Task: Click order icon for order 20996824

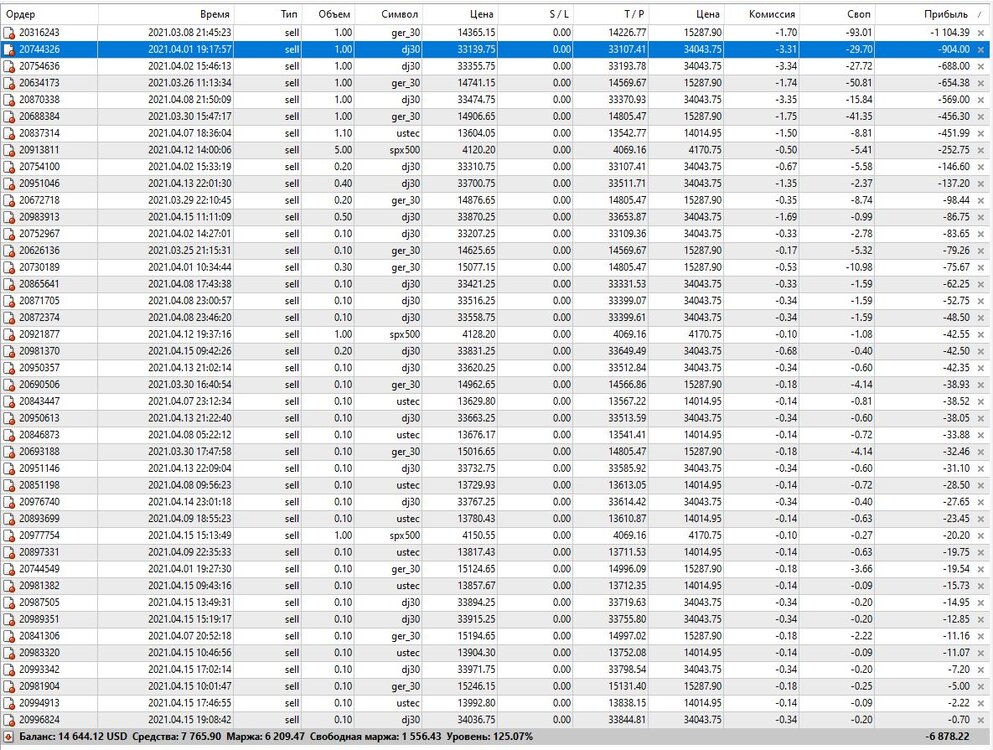Action: tap(9, 720)
